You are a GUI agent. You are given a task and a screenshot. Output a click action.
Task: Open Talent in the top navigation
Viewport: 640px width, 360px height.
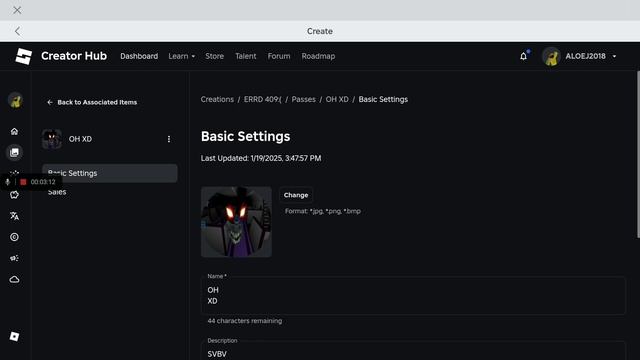[x=246, y=56]
